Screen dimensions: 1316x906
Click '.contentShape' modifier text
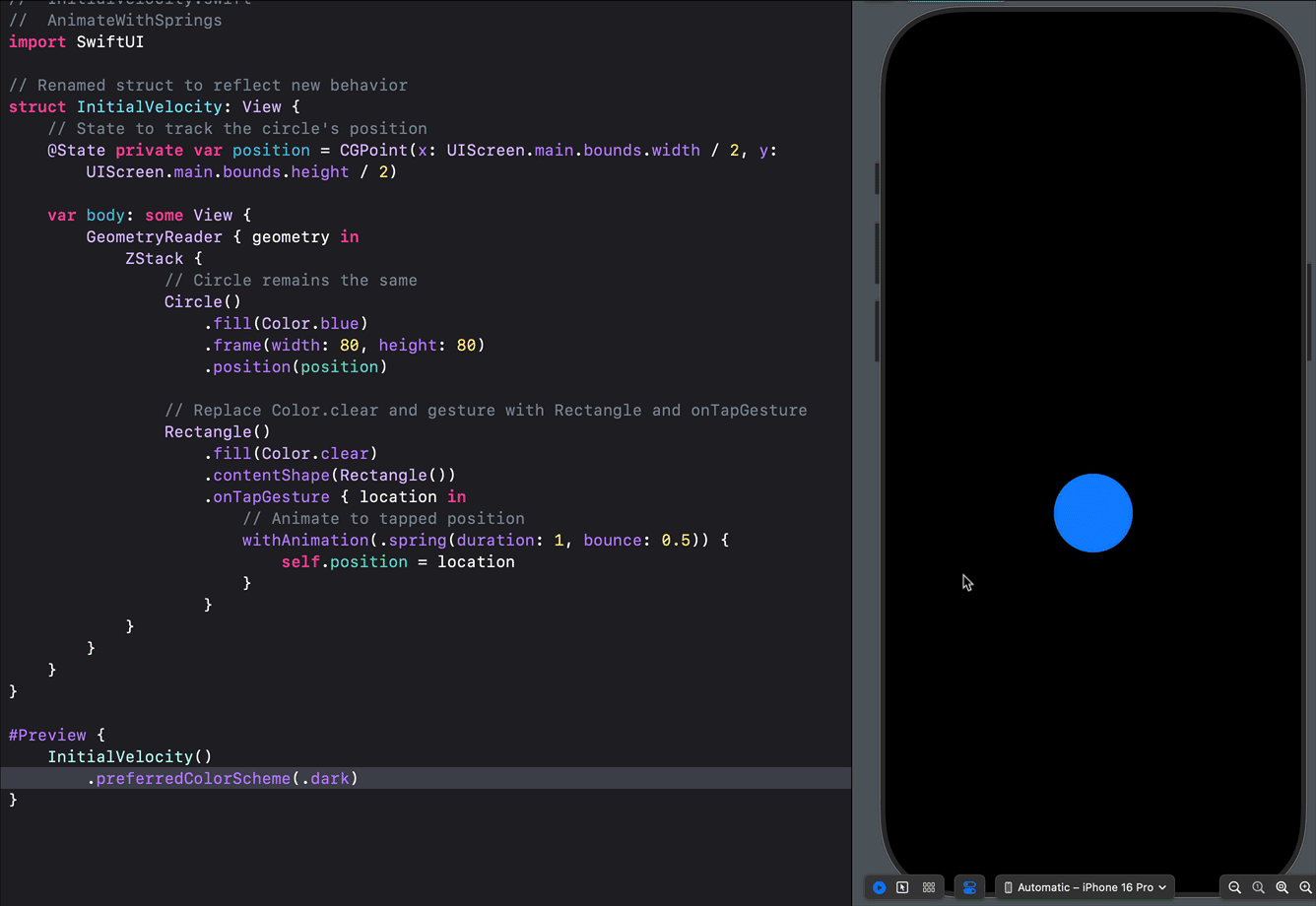(266, 475)
